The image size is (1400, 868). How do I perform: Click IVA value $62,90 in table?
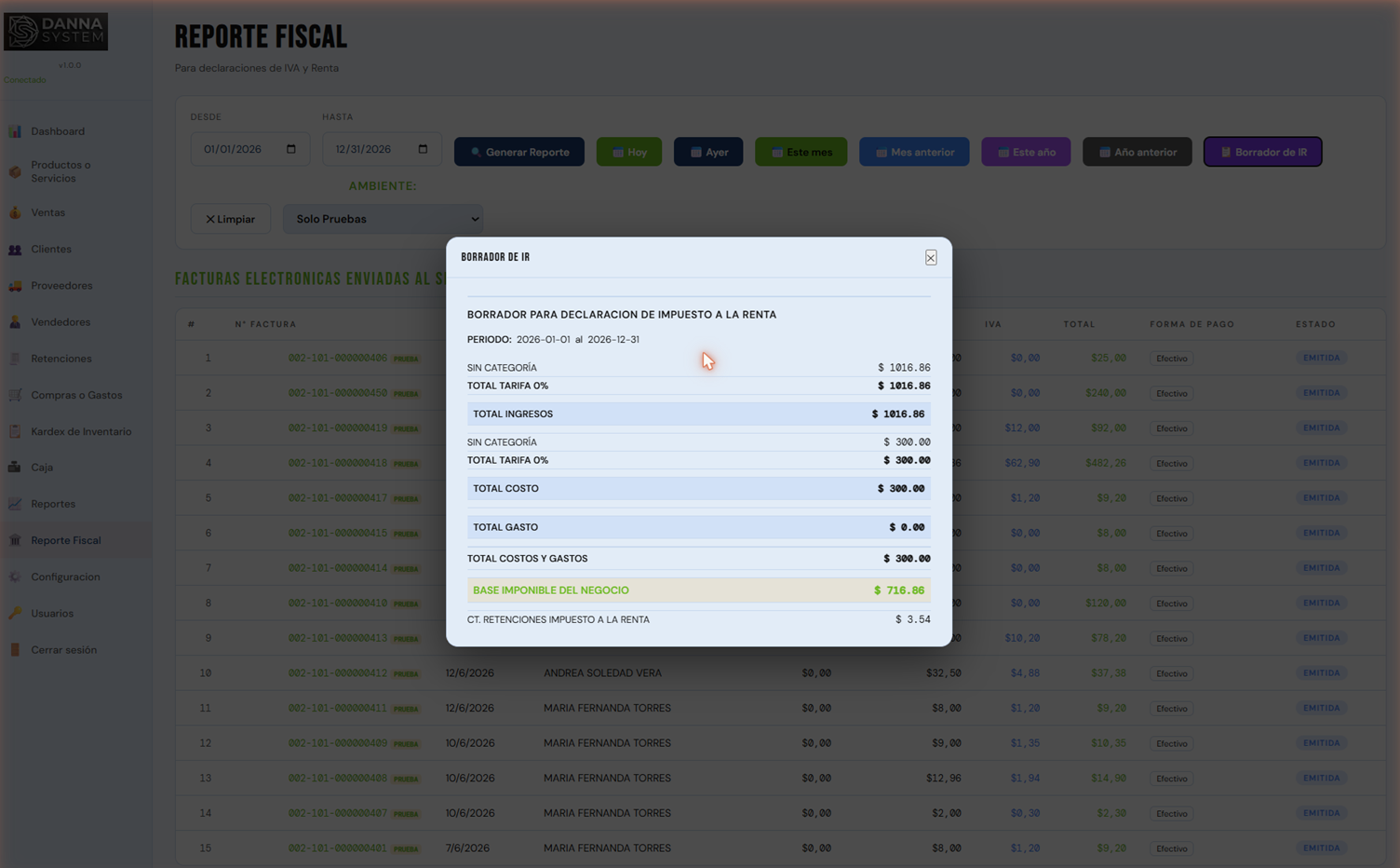tap(1022, 463)
